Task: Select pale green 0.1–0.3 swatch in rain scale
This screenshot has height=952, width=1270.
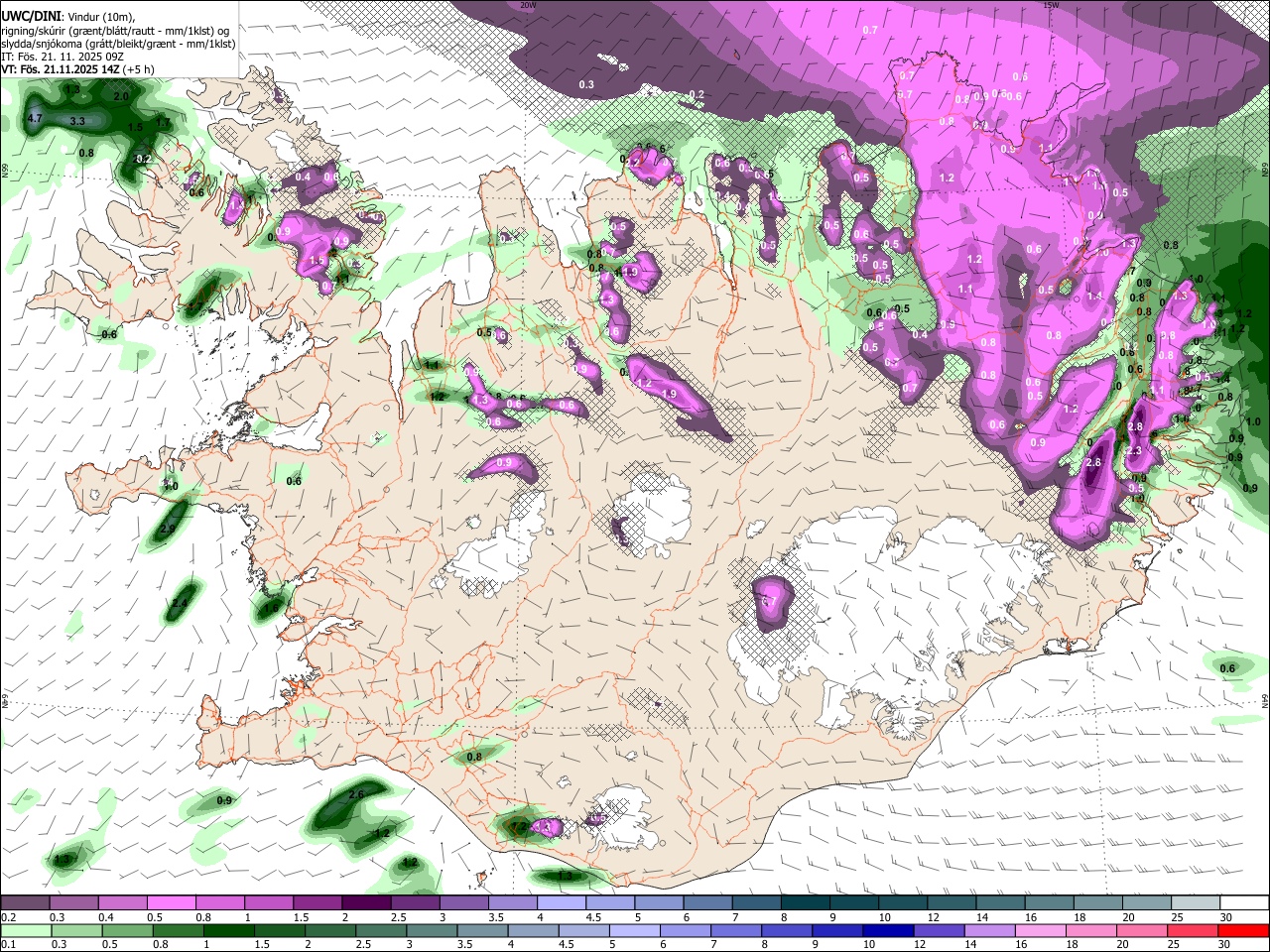Action: (26, 930)
